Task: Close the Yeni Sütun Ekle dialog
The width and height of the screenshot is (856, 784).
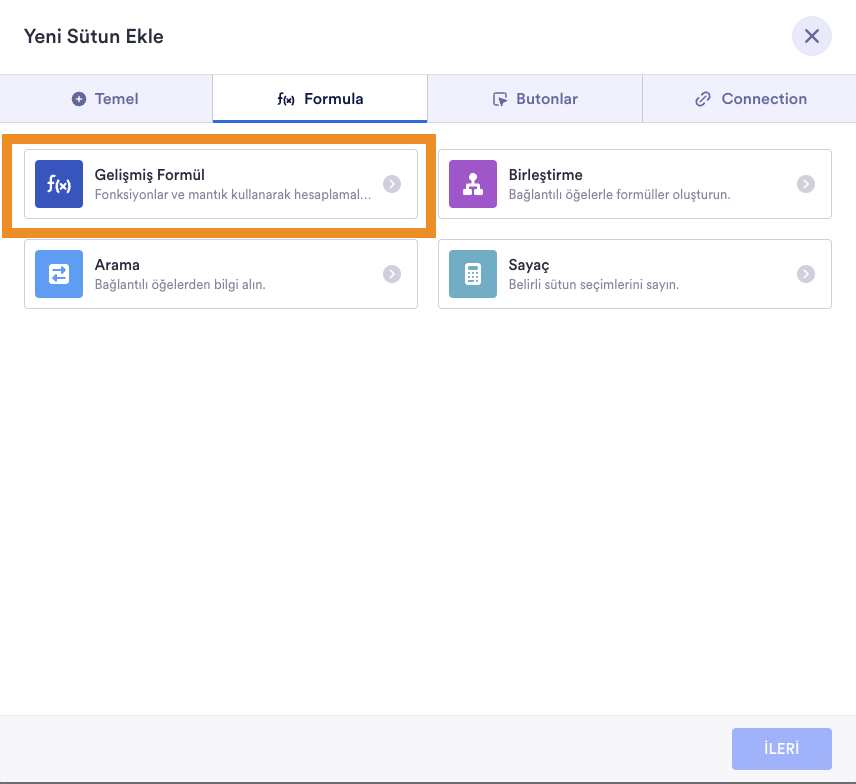Action: click(812, 36)
